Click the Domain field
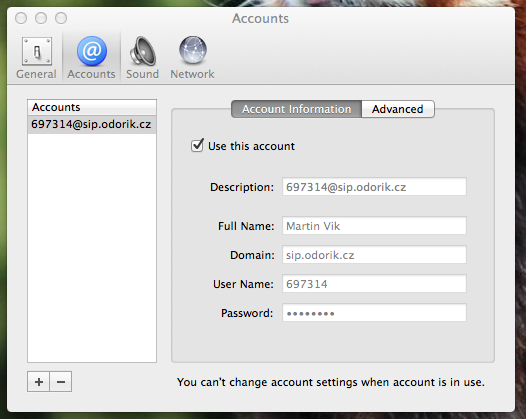This screenshot has height=419, width=526. pos(374,255)
